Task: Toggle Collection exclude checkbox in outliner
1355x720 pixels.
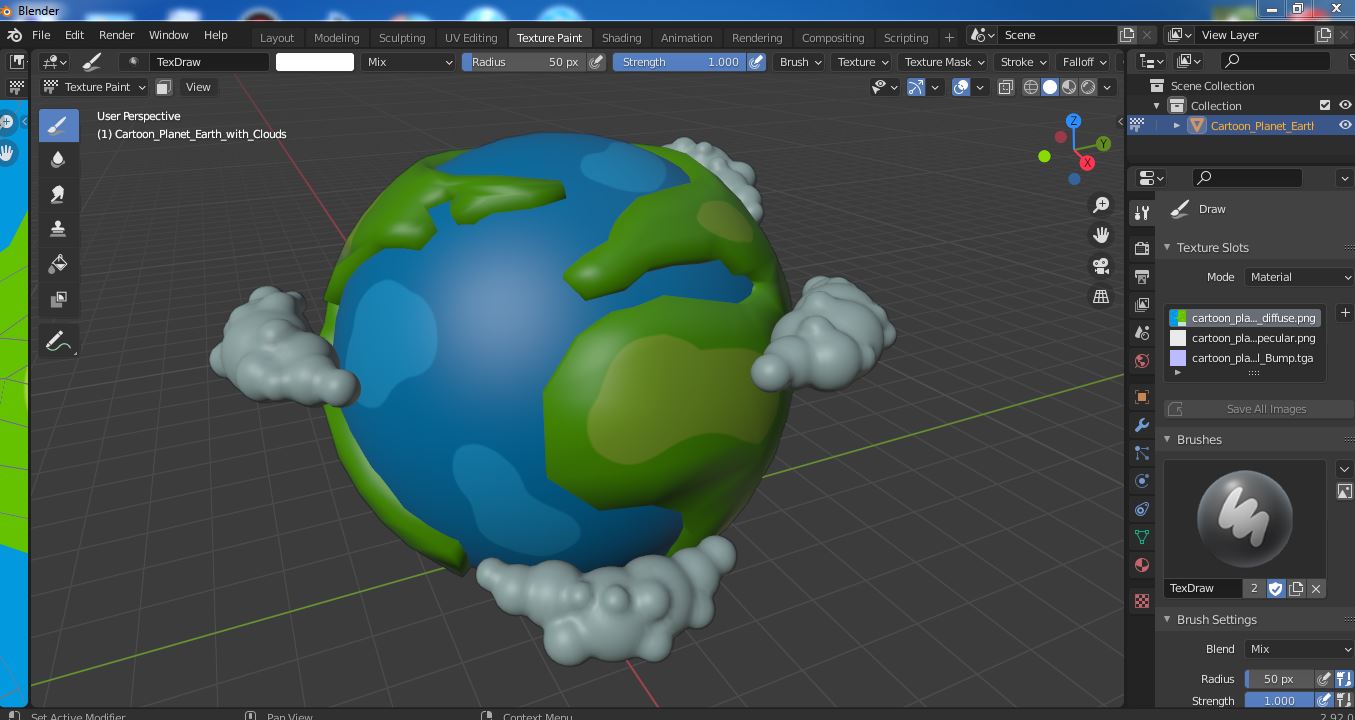Action: coord(1325,105)
